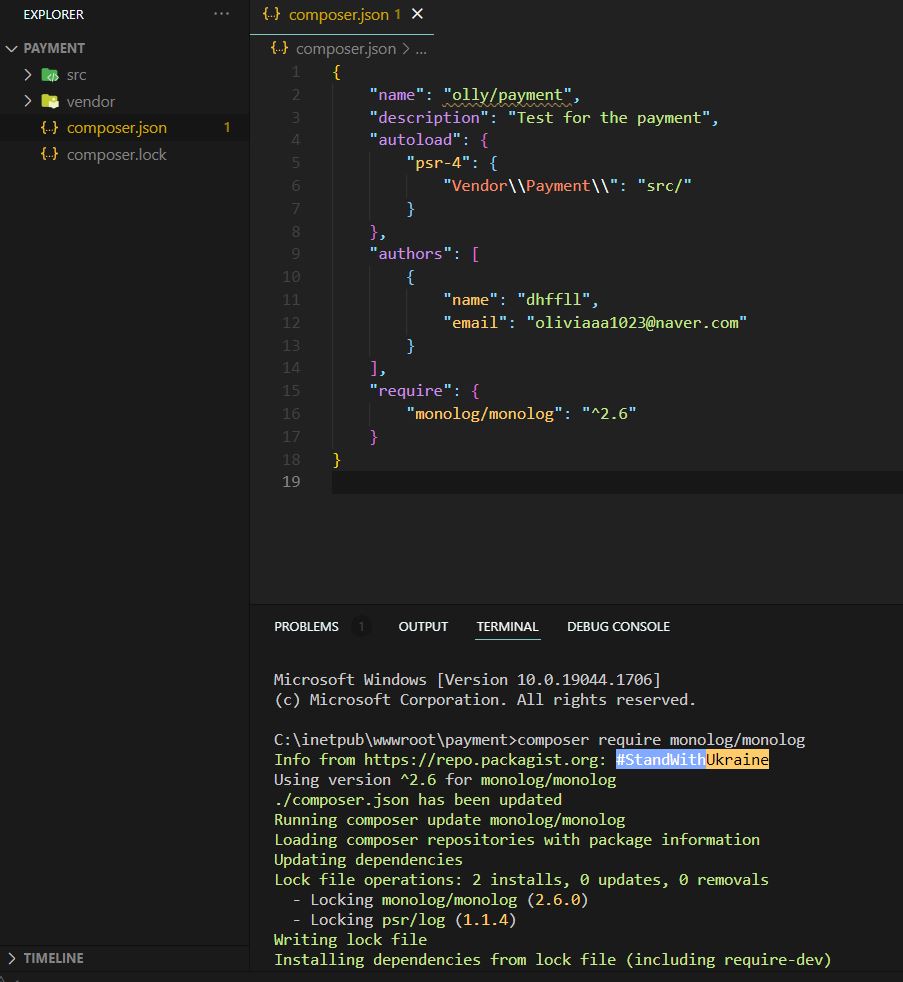Click the 'Updating dependencies' terminal line
This screenshot has height=982, width=903.
(368, 859)
